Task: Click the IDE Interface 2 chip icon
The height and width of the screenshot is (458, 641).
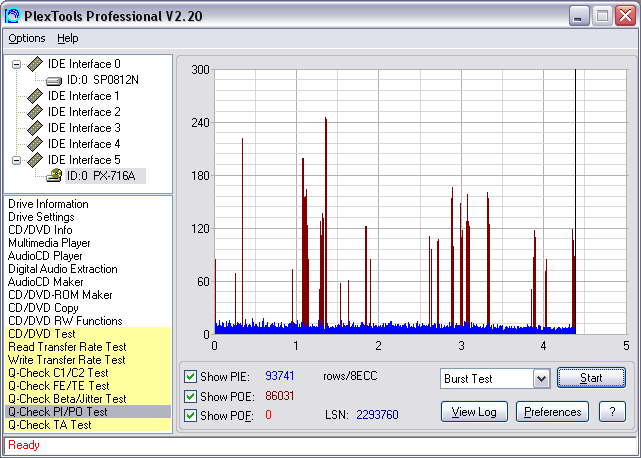Action: tap(35, 112)
